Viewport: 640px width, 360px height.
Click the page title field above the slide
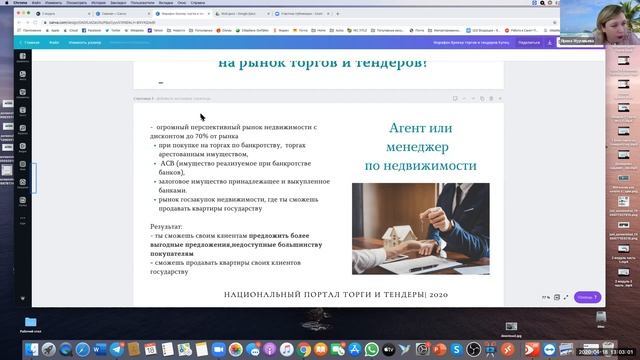click(x=184, y=99)
